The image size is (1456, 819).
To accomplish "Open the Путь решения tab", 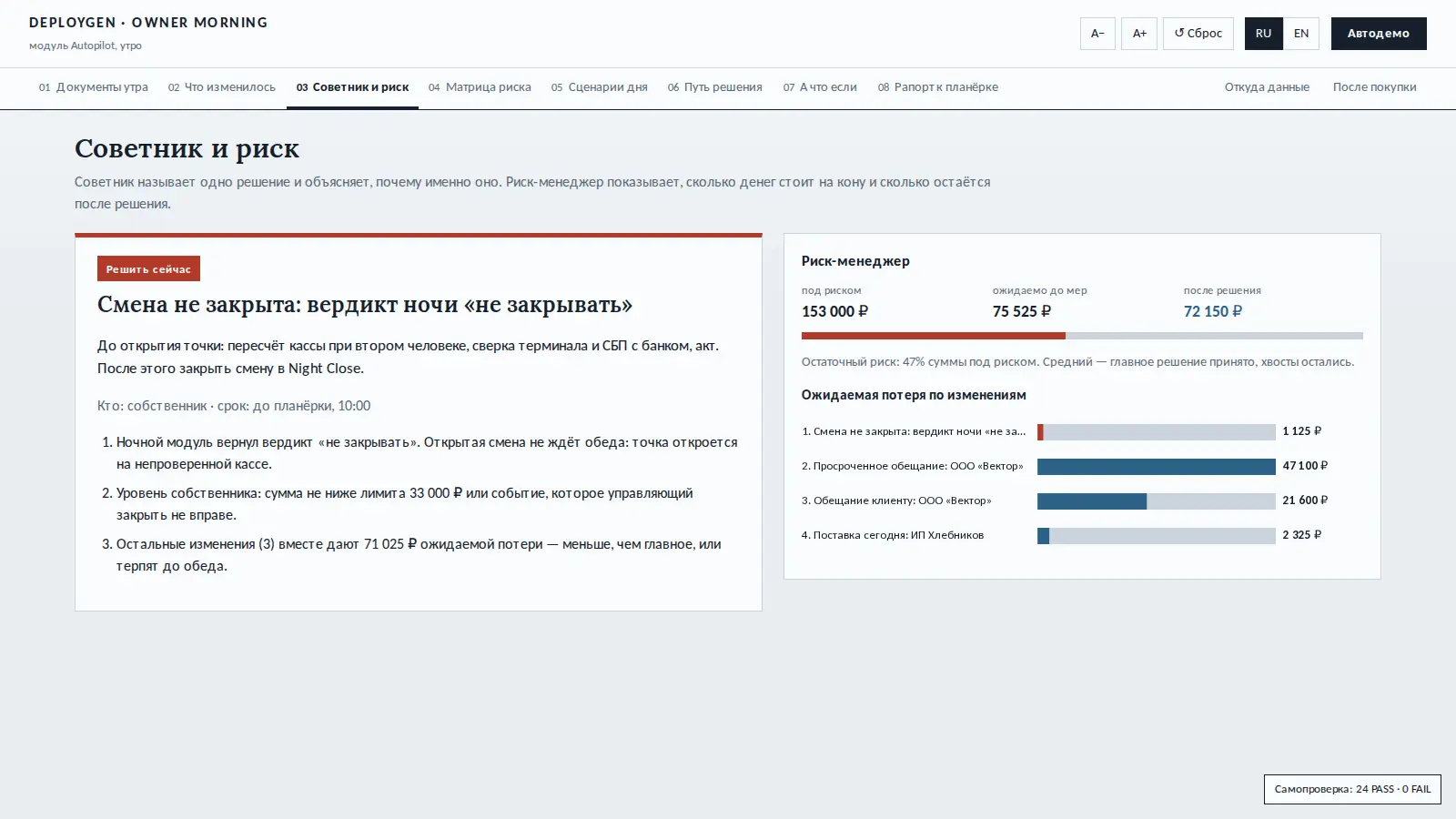I will [715, 87].
